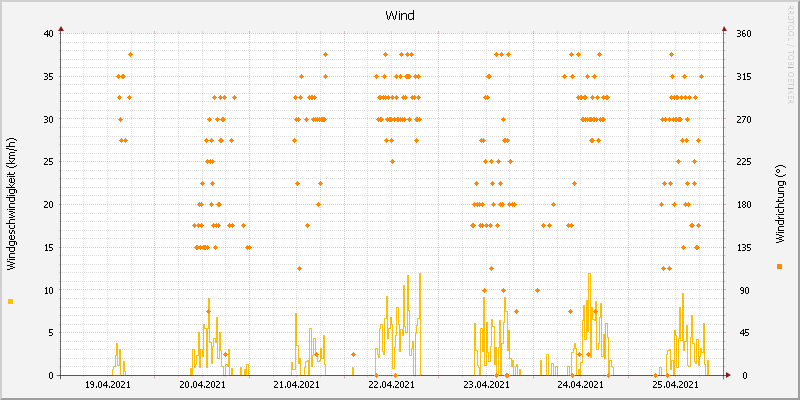Click the date label 20.04.2021
This screenshot has width=800, height=400.
pyautogui.click(x=203, y=385)
